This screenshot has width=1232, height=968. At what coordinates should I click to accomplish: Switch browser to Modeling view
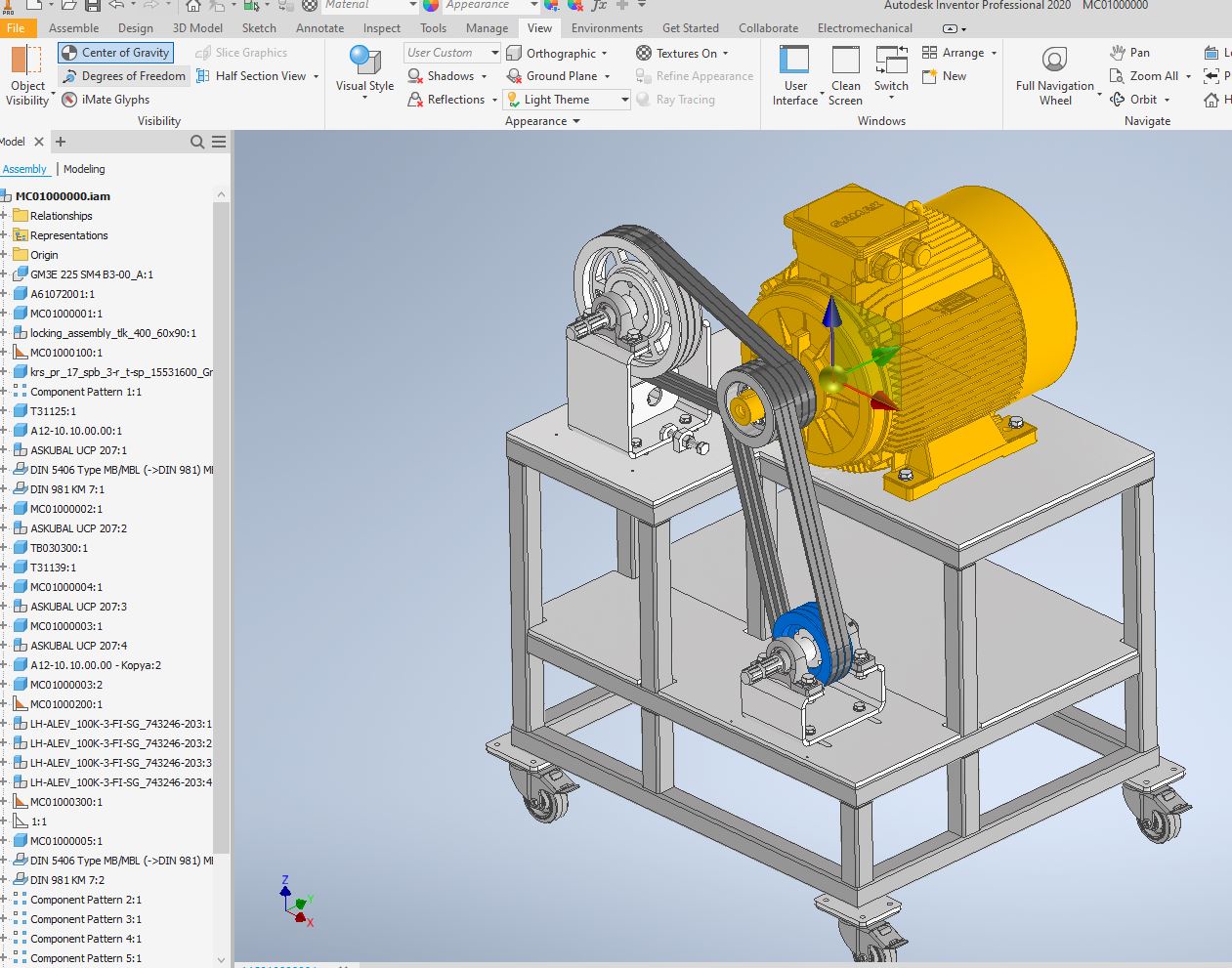tap(84, 169)
